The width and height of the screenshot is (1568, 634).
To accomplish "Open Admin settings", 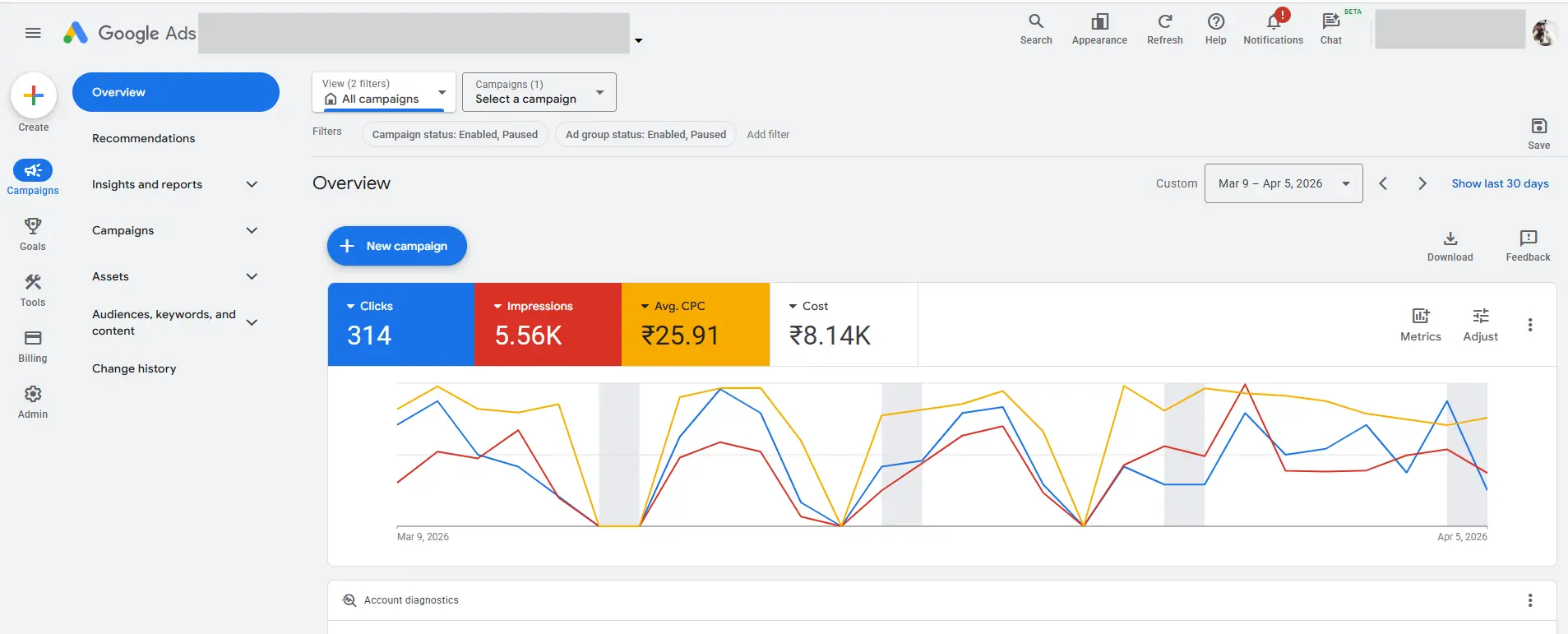I will click(33, 401).
